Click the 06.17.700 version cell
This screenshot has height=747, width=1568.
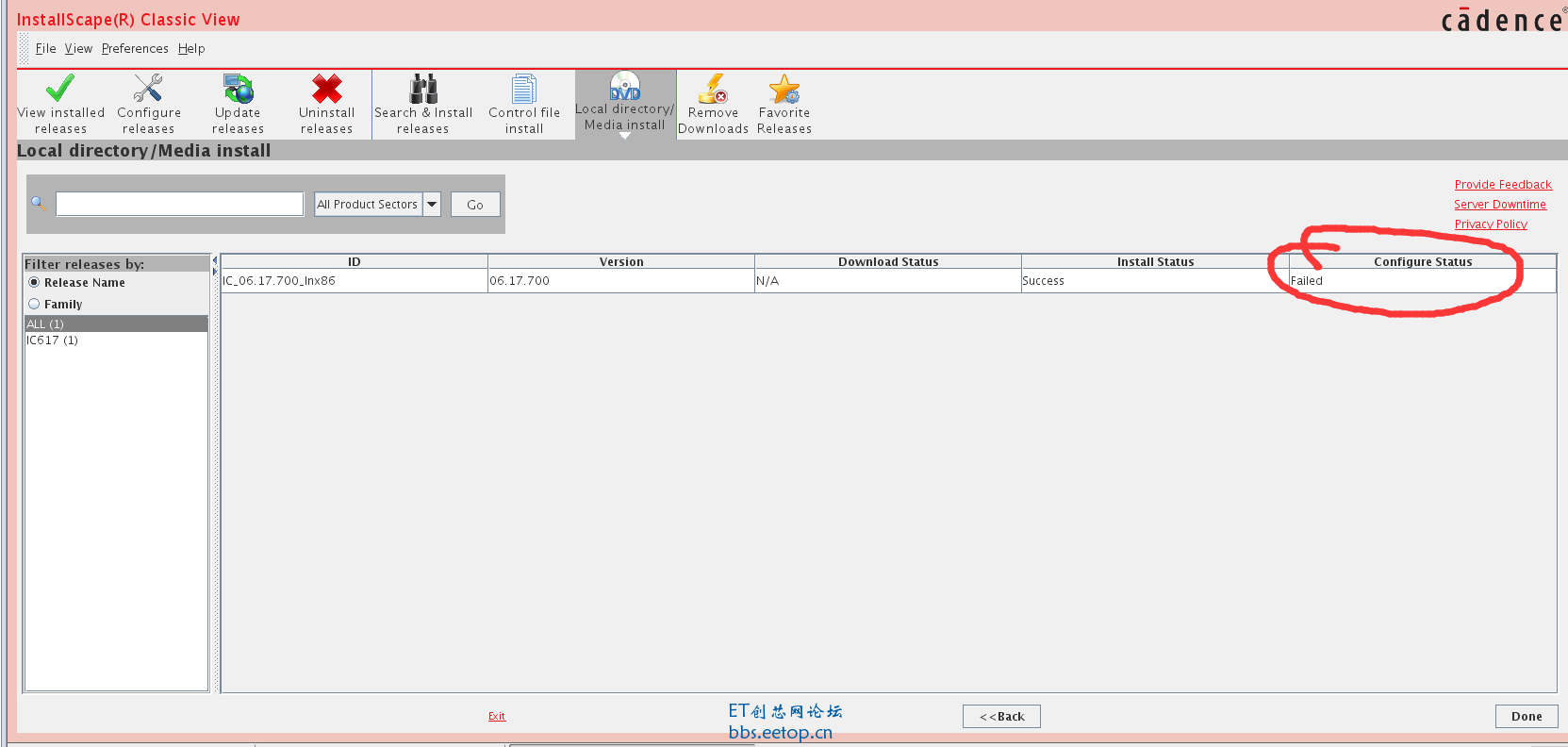point(621,281)
